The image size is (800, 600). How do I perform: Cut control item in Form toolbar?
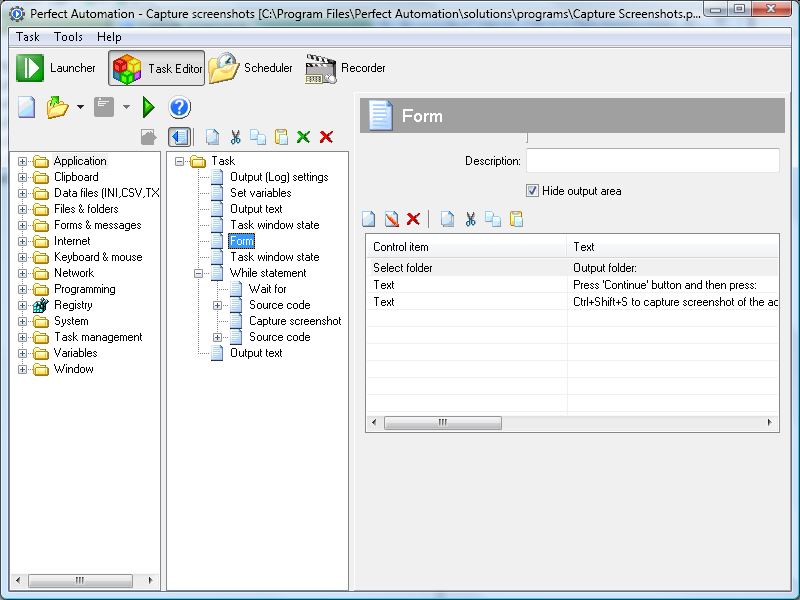(470, 219)
